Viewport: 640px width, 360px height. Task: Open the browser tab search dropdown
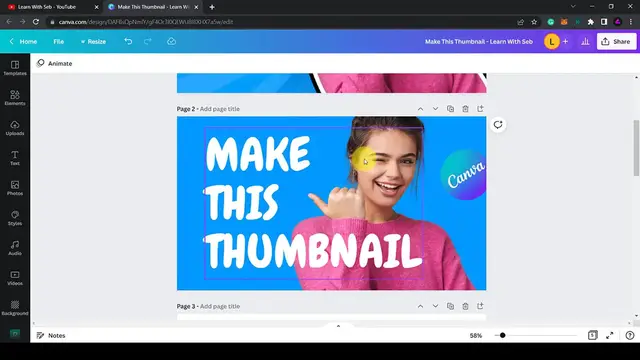pyautogui.click(x=573, y=7)
